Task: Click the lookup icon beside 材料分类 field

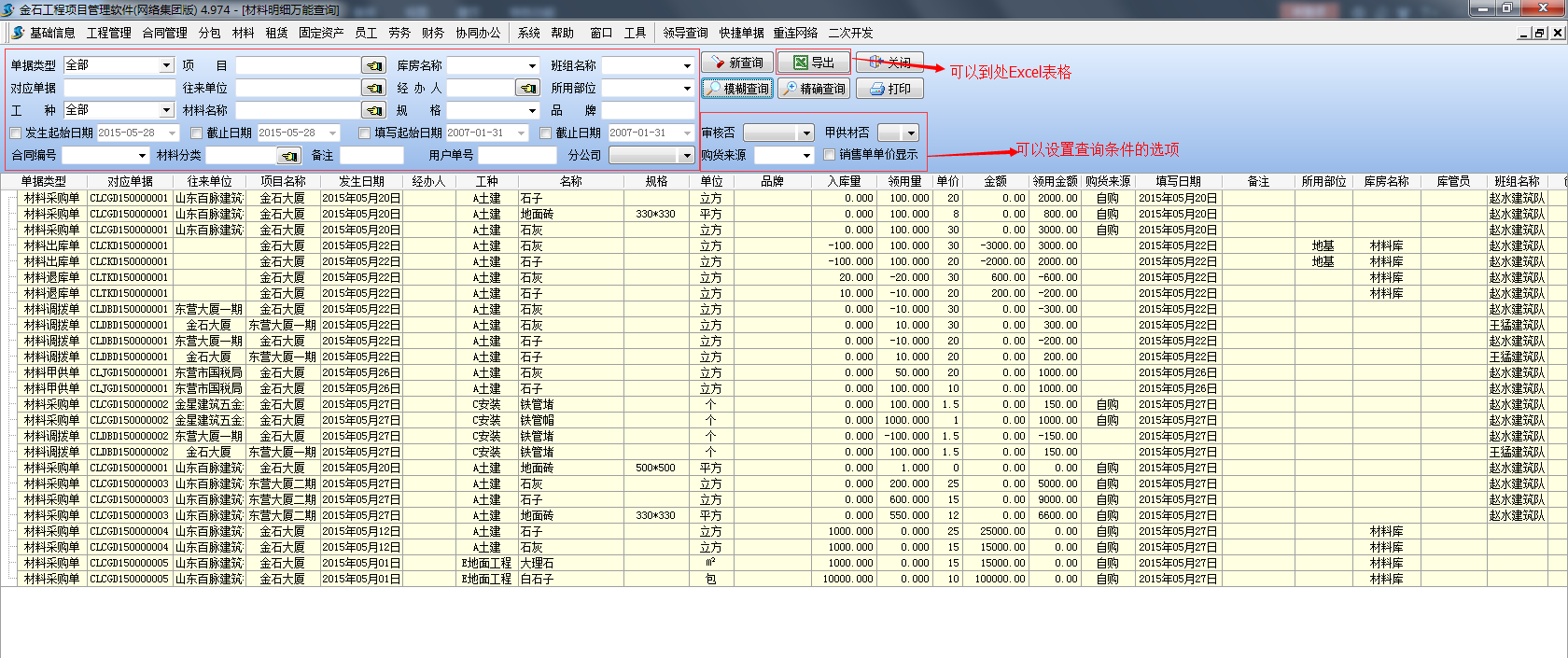Action: 289,155
